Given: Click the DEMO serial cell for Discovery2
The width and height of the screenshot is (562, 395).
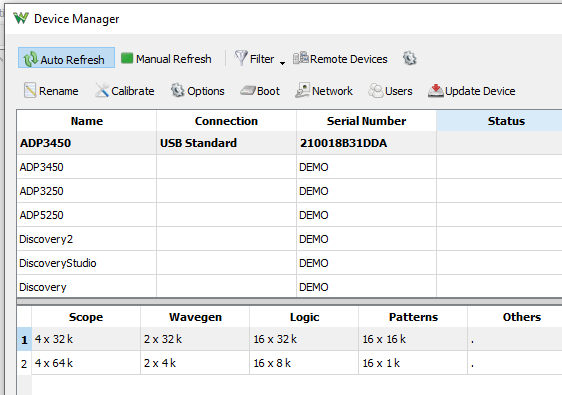Looking at the screenshot, I should [x=366, y=239].
